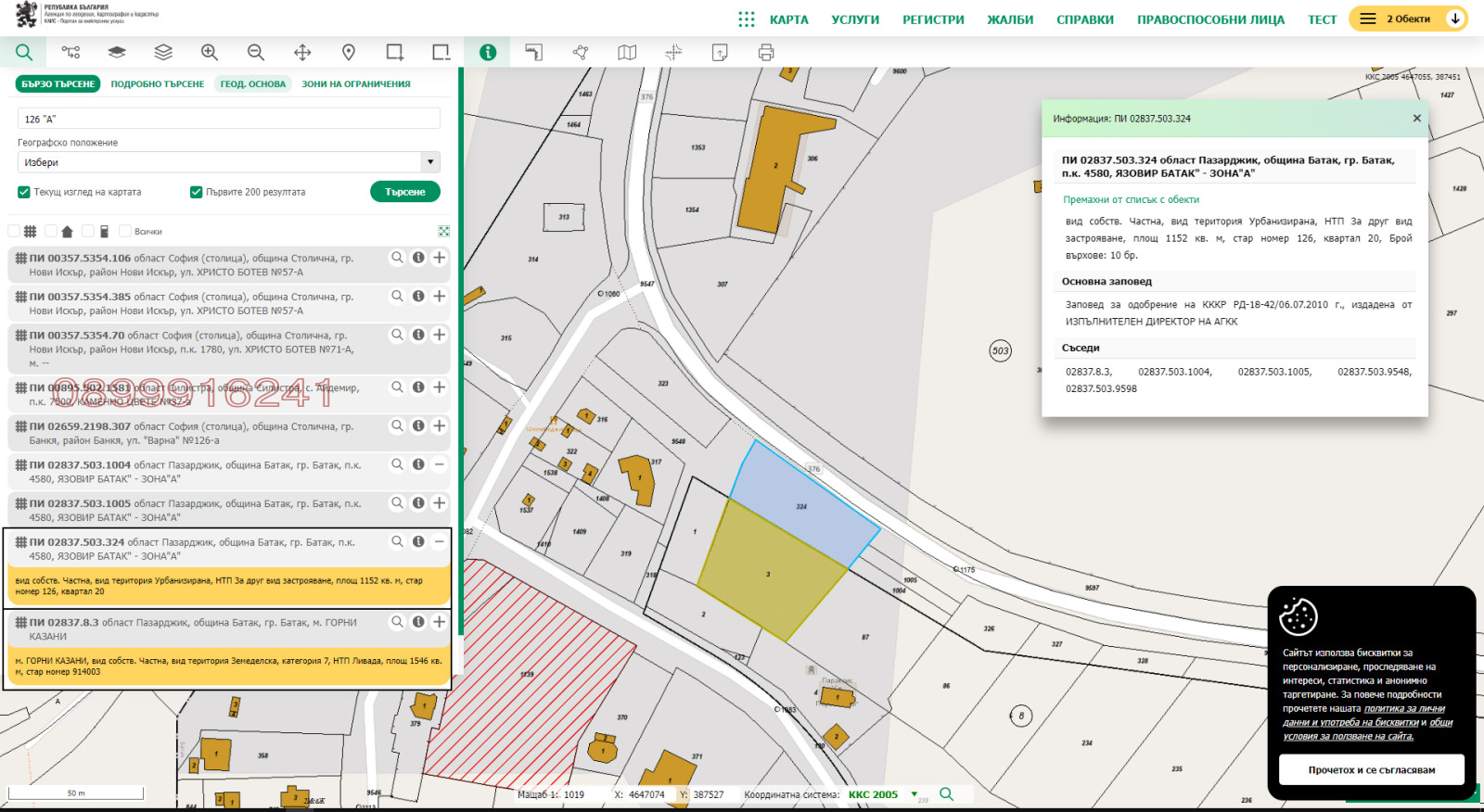1484x812 pixels.
Task: Open the 'СПРАВКИ' menu
Action: (1084, 19)
